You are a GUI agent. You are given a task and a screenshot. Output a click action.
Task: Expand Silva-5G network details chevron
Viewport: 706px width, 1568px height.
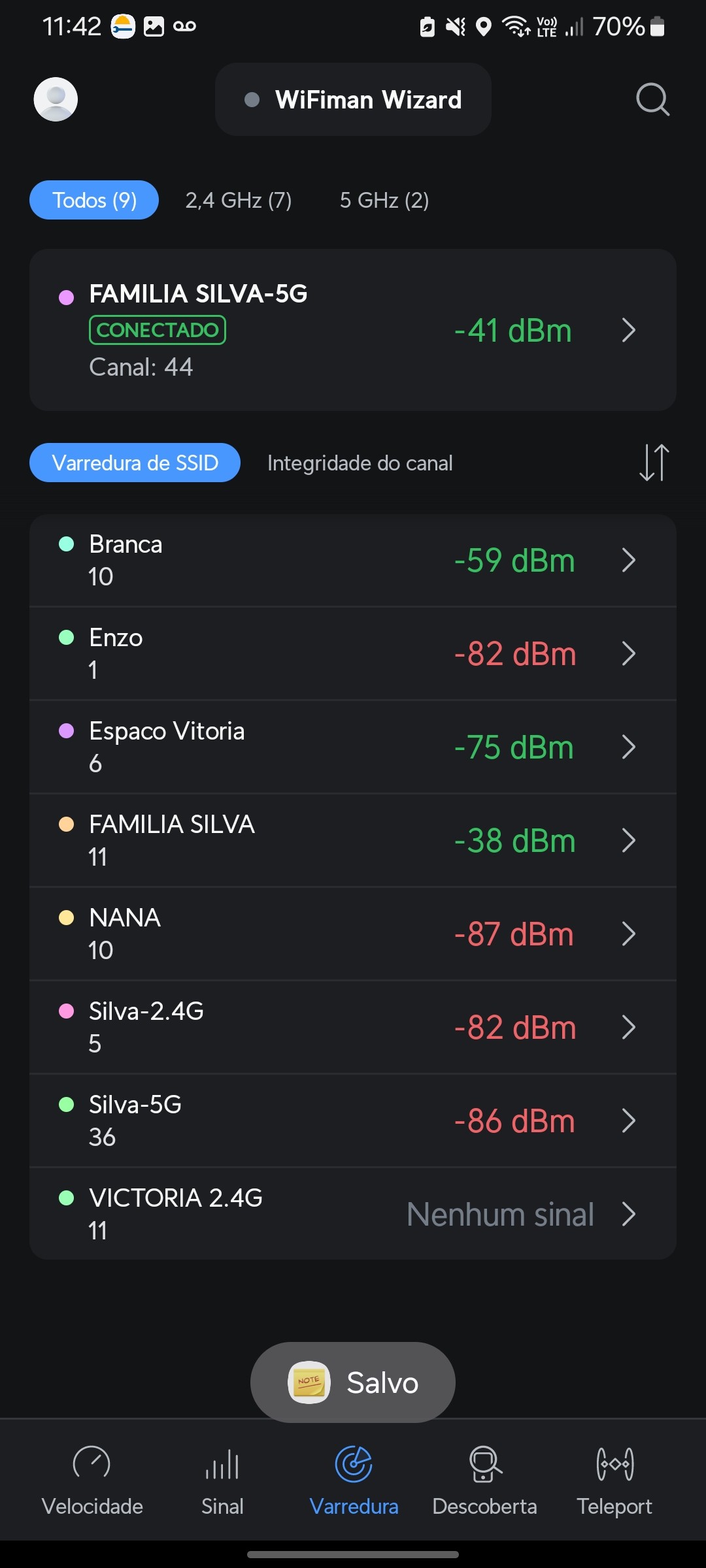[x=629, y=1120]
